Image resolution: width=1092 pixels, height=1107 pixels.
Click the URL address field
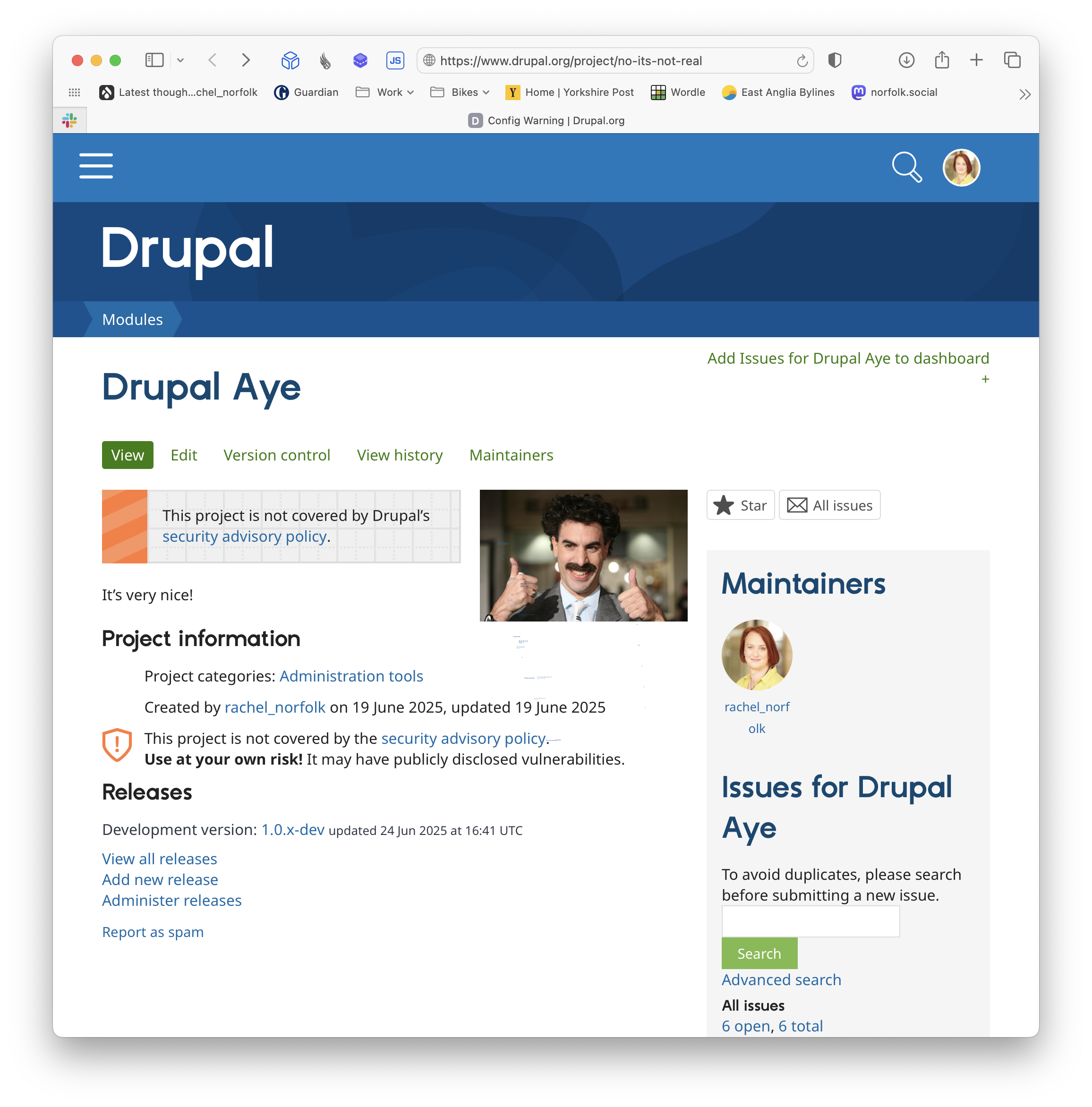tap(615, 61)
